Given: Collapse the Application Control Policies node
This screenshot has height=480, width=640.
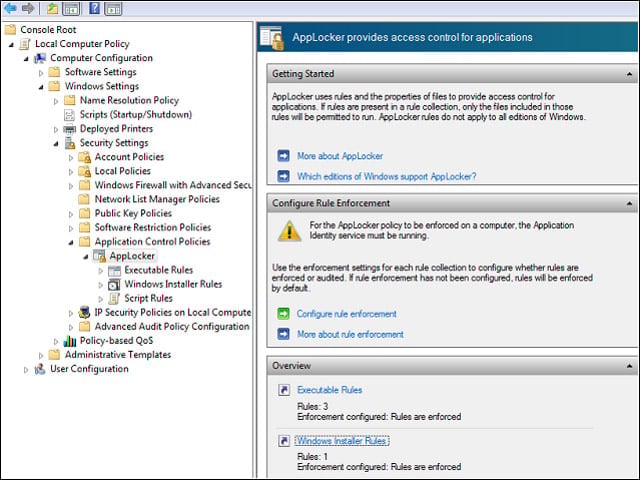Looking at the screenshot, I should click(x=71, y=242).
